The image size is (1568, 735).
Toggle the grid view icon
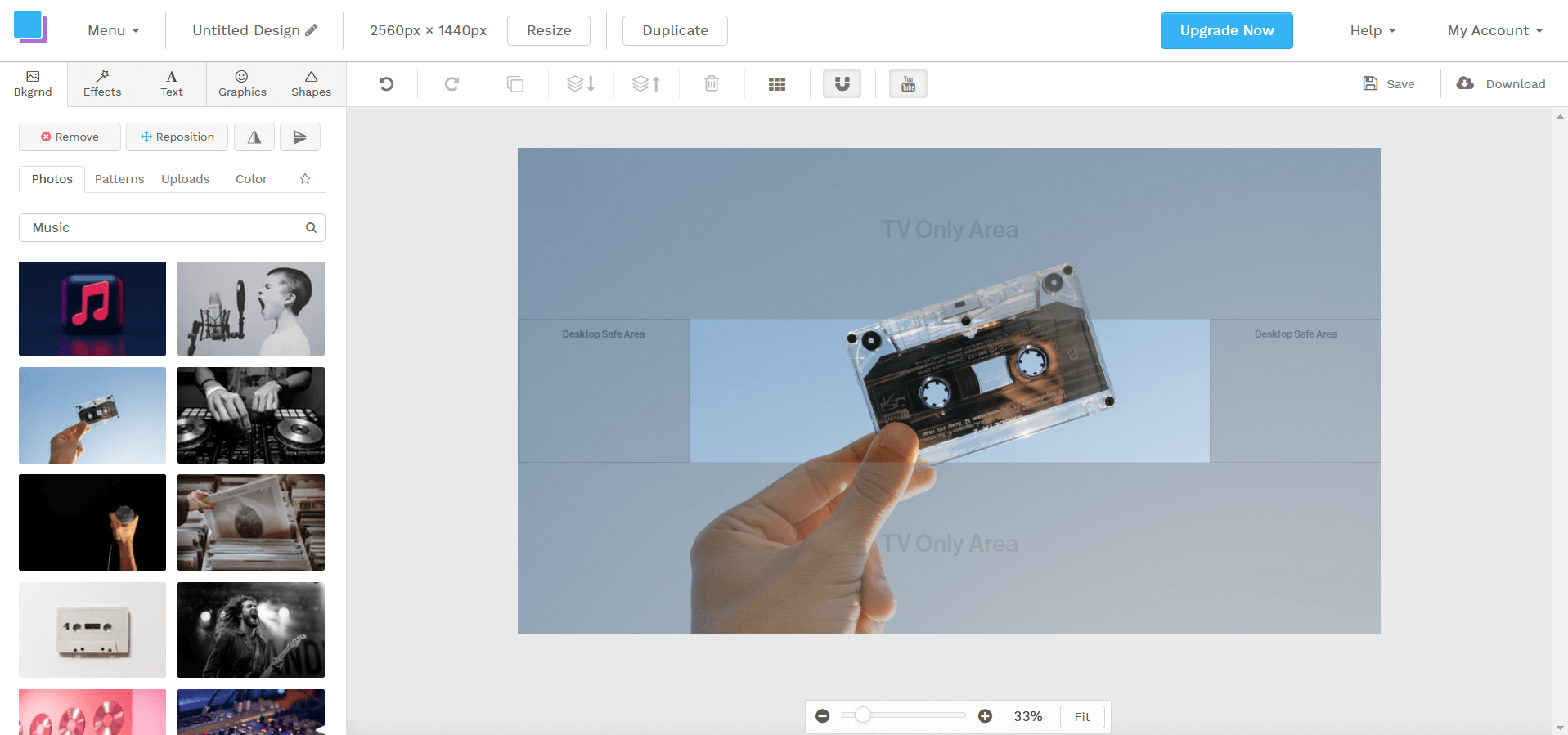click(x=777, y=83)
